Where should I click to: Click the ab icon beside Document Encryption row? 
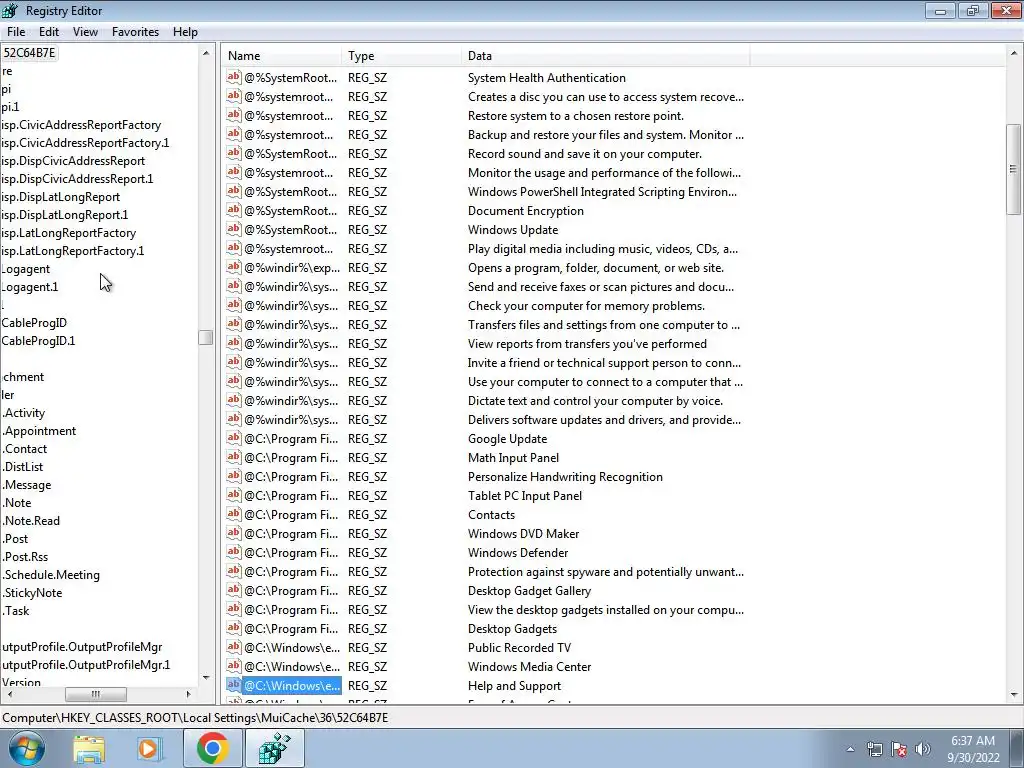[x=234, y=210]
